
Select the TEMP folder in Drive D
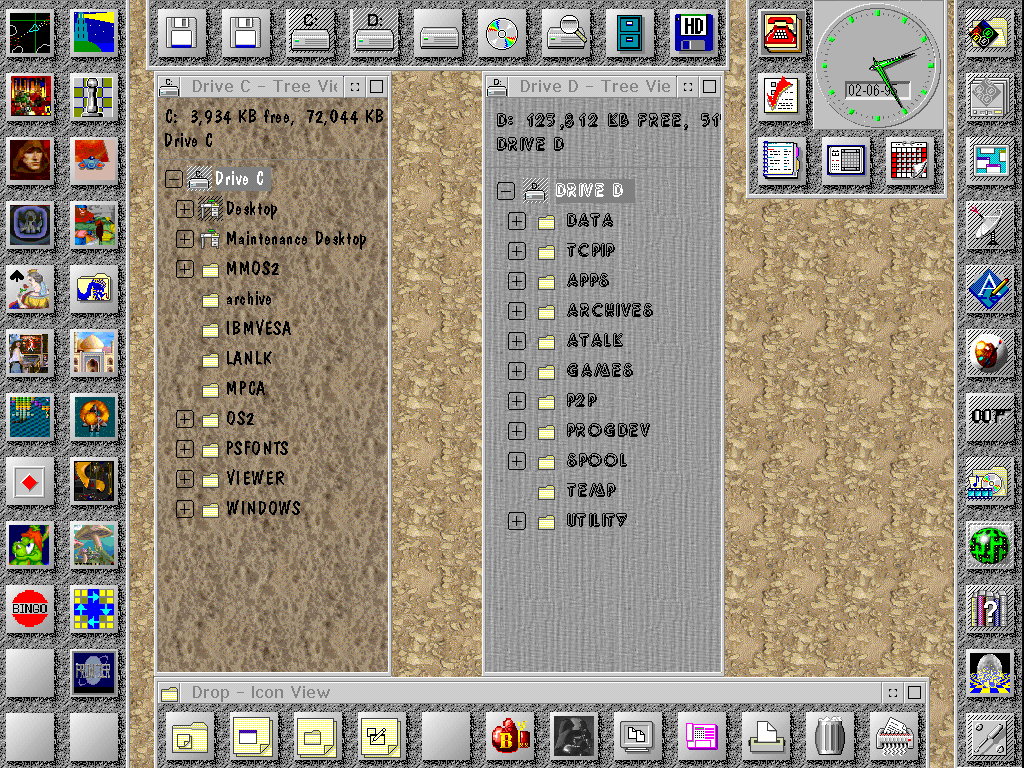(590, 491)
